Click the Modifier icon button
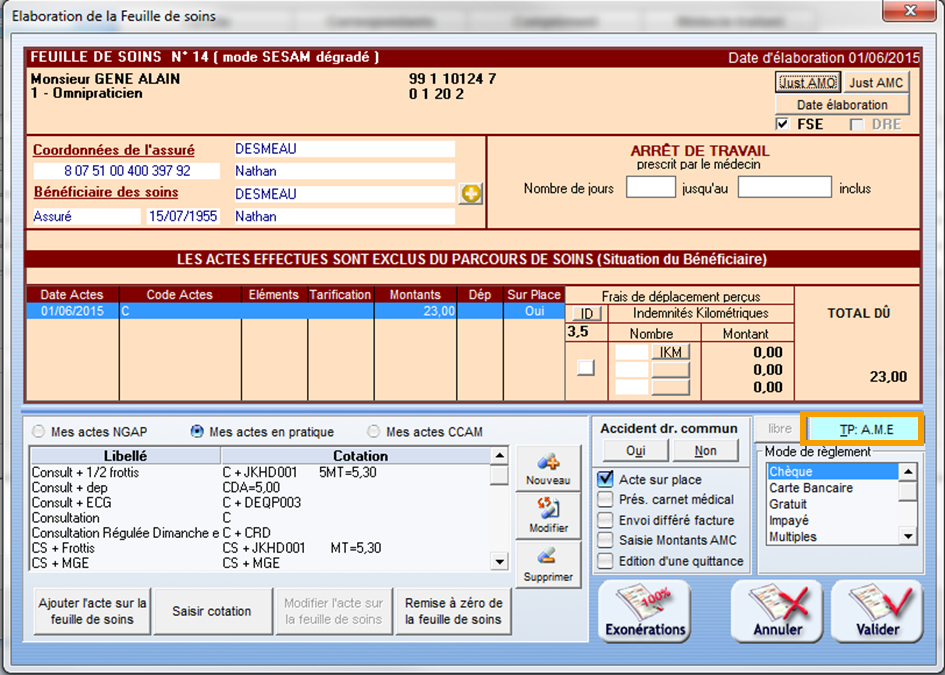 tap(547, 516)
